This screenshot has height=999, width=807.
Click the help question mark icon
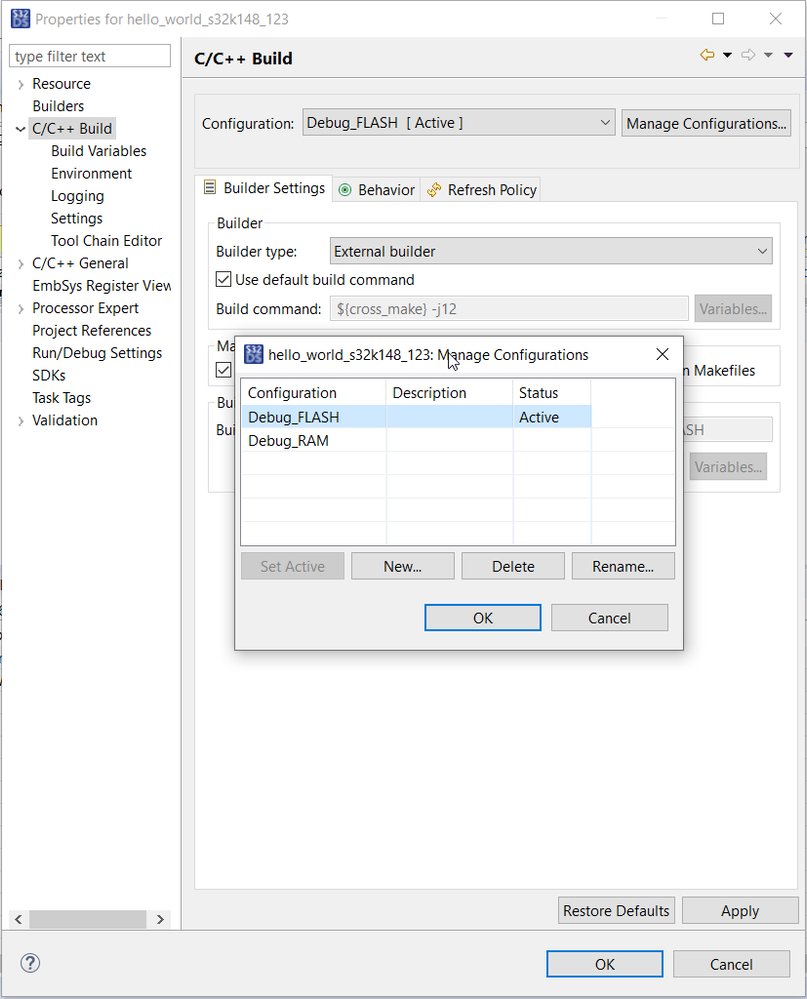click(30, 963)
